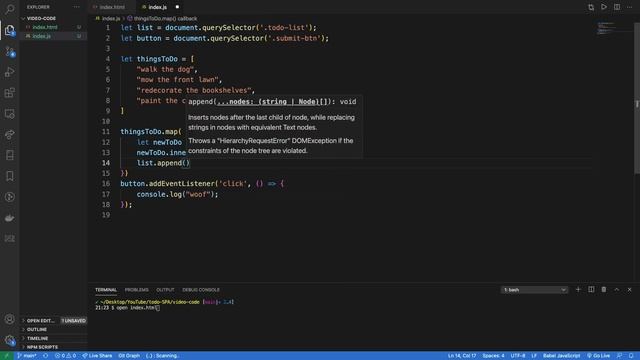Image resolution: width=640 pixels, height=360 pixels.
Task: Click line number 16 in gutter
Action: click(106, 184)
